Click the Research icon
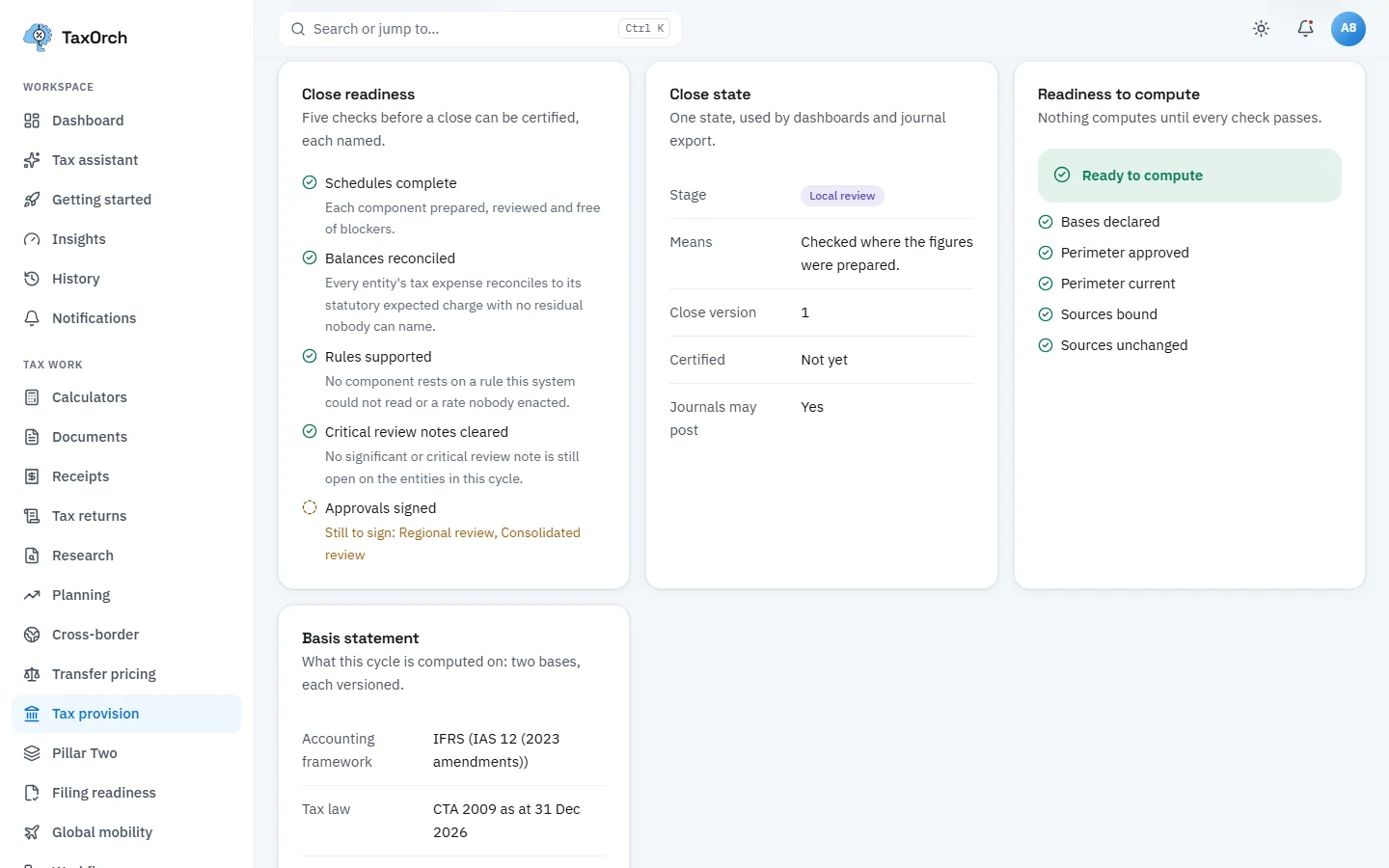Viewport: 1389px width, 868px height. [x=32, y=556]
